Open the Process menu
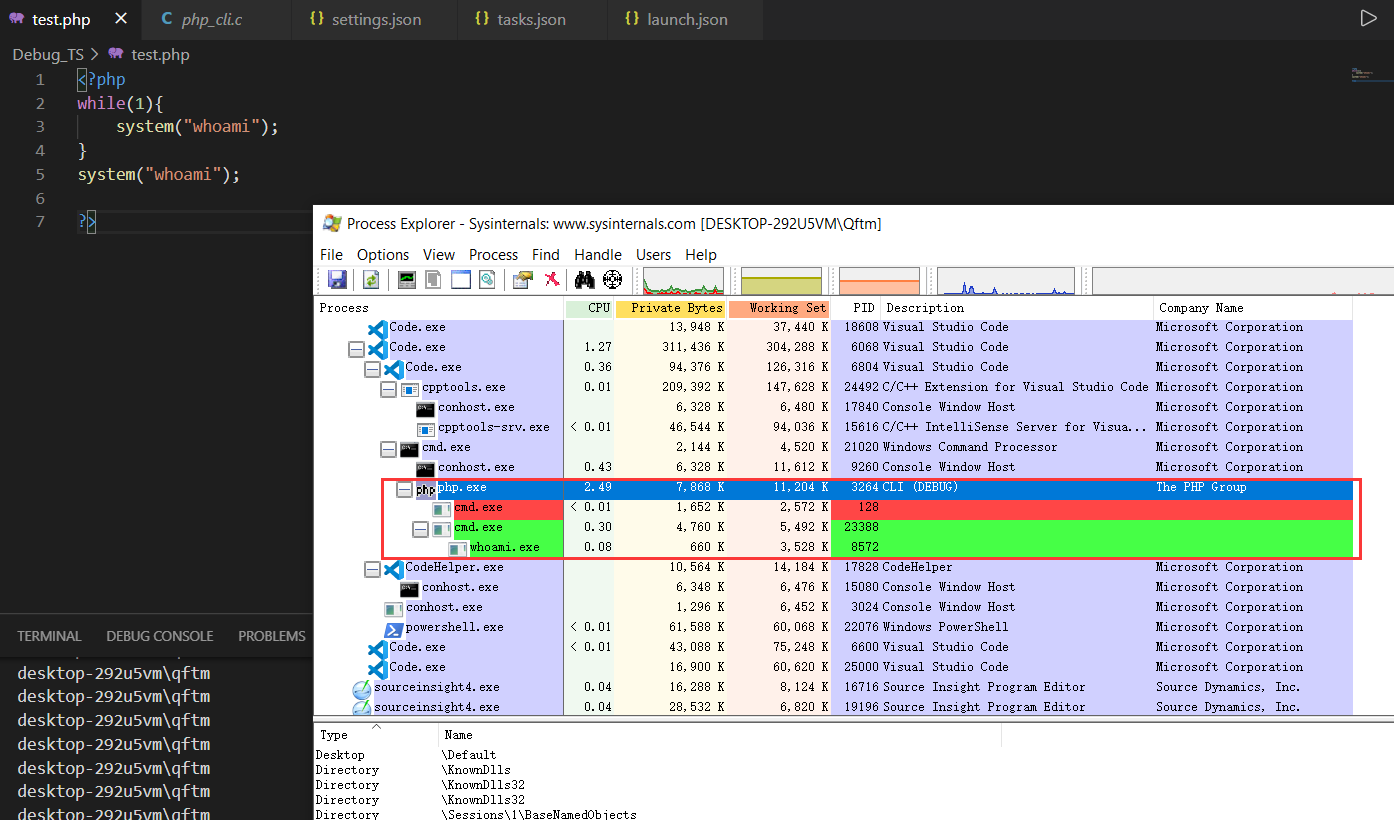1394x820 pixels. 494,255
